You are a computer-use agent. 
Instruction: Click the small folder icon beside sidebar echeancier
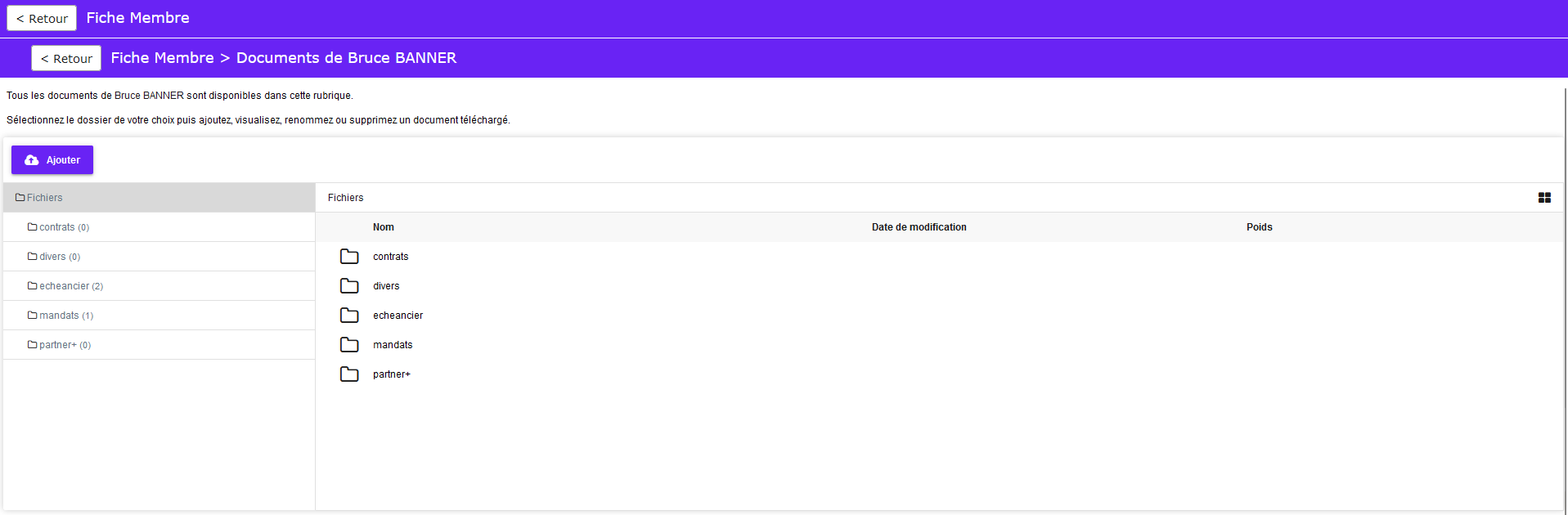[x=33, y=286]
